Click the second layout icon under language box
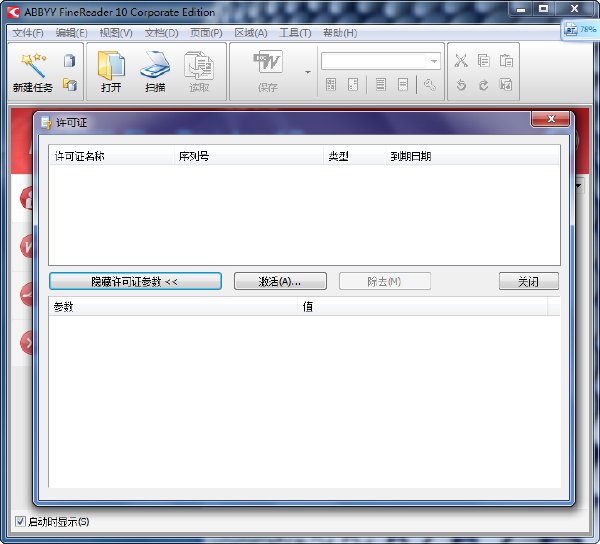 click(353, 85)
